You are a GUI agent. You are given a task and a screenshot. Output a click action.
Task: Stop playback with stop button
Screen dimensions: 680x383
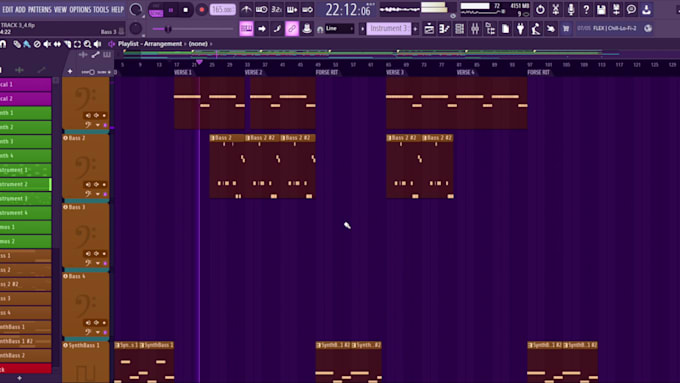click(x=186, y=10)
